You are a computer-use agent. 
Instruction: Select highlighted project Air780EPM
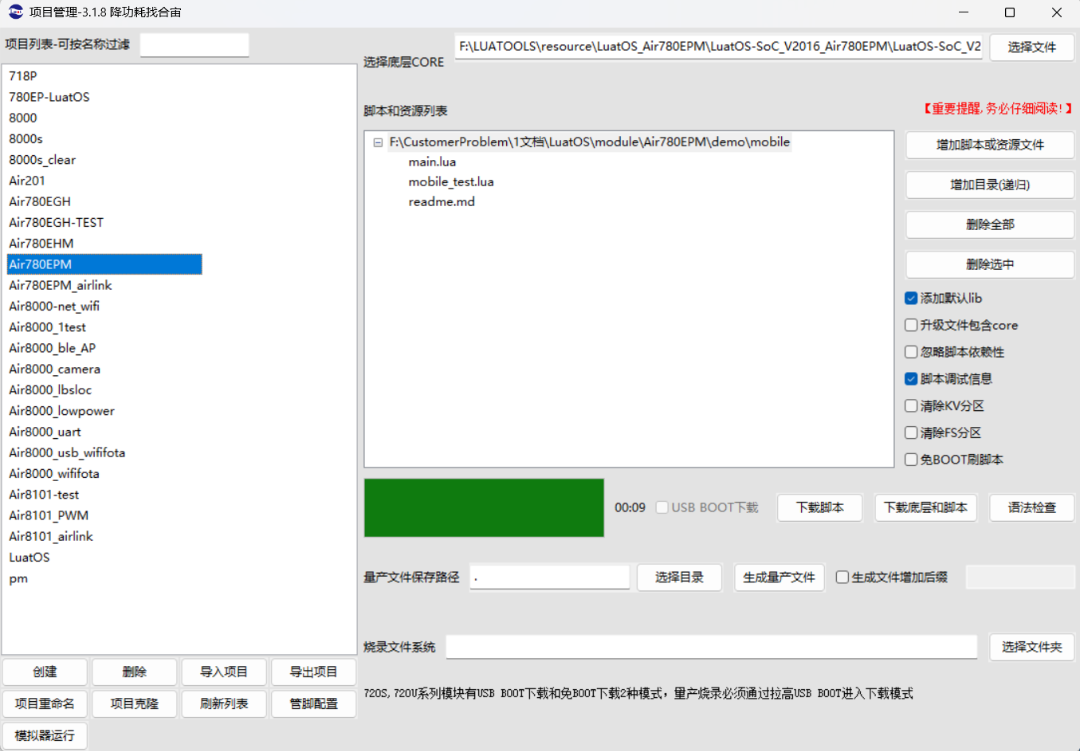(104, 265)
